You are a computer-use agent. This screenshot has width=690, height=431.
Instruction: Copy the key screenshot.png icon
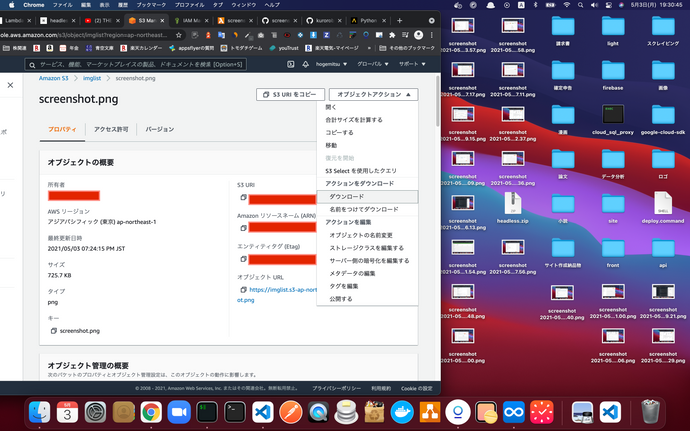(x=54, y=331)
